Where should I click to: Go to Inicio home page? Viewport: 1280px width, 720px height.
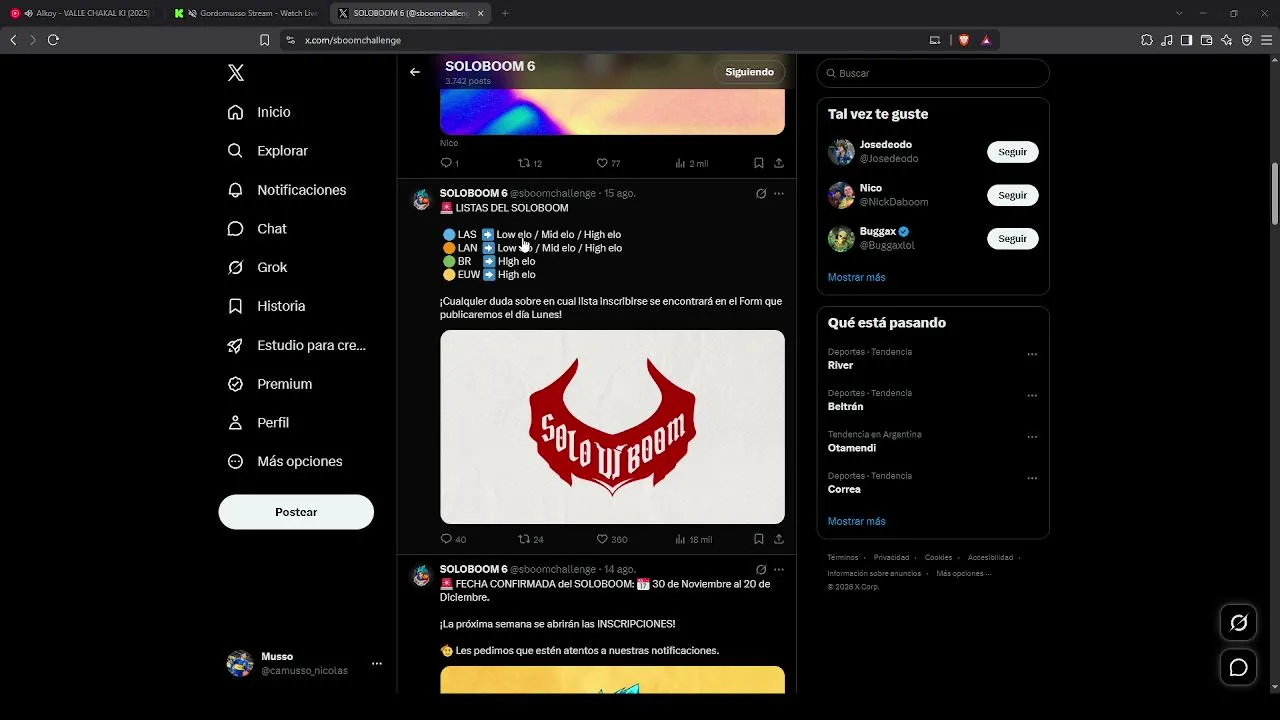pos(259,112)
